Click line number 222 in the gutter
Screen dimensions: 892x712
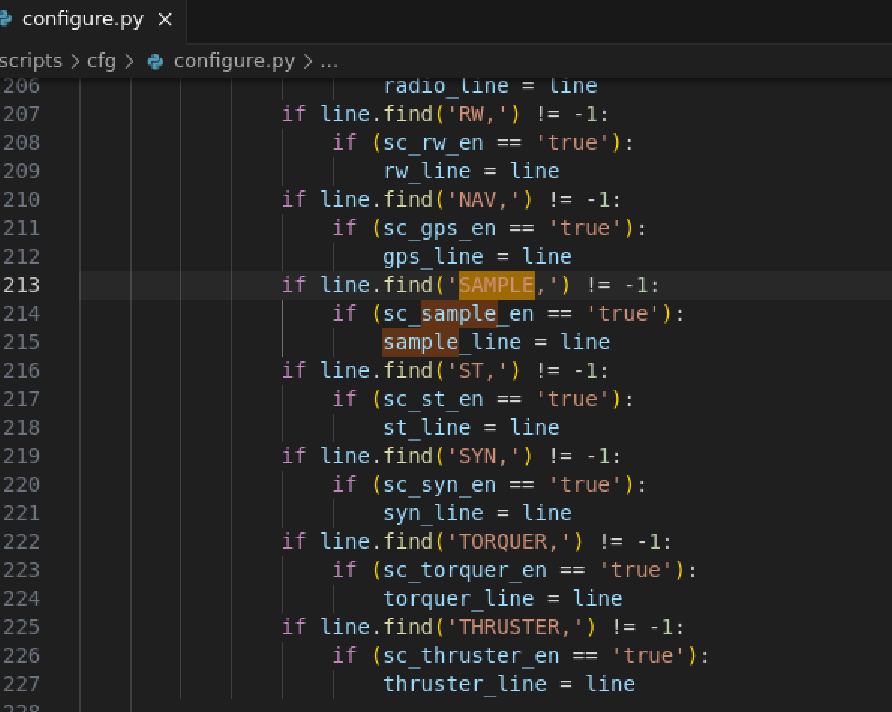[x=21, y=542]
